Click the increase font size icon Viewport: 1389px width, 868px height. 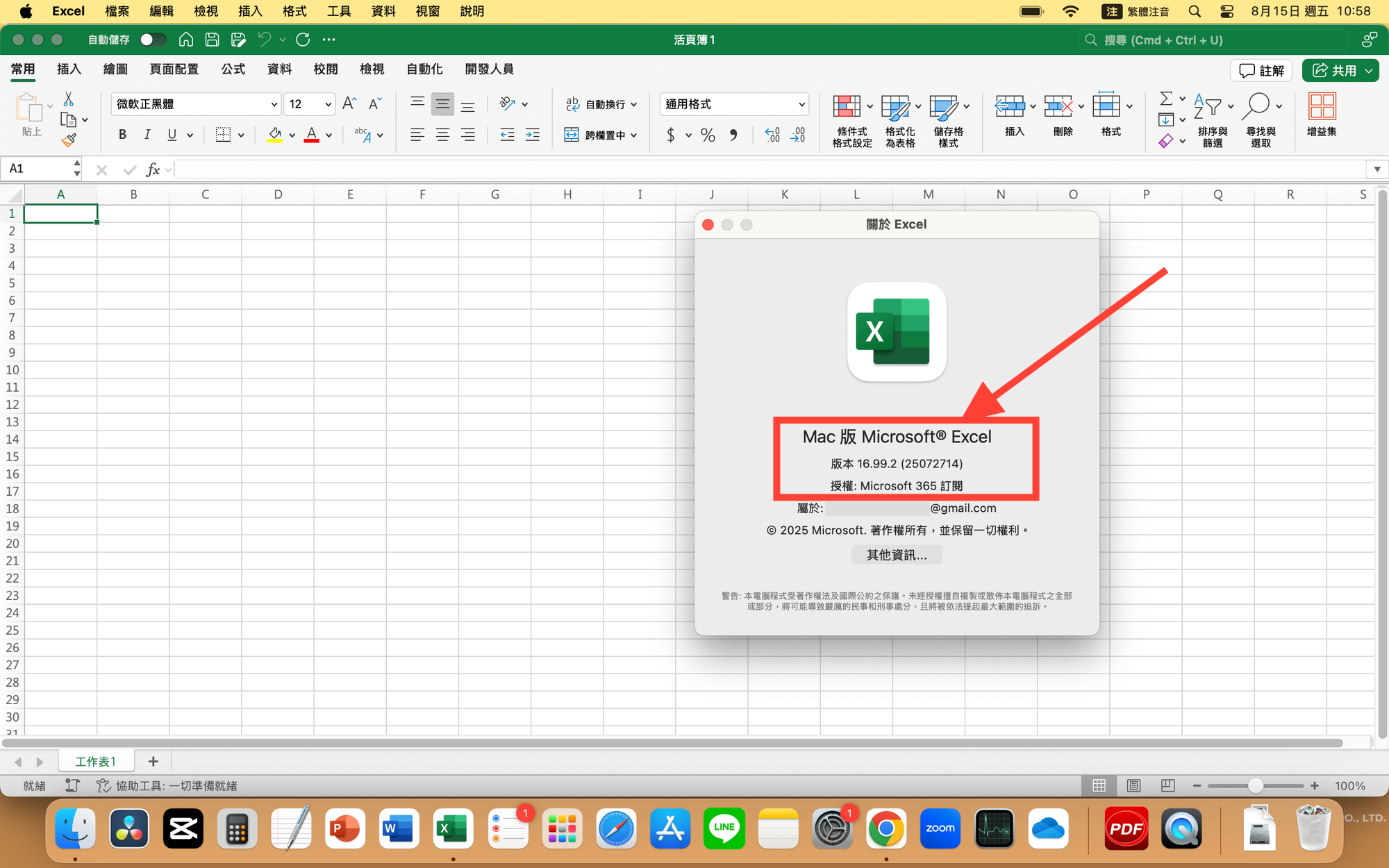pyautogui.click(x=349, y=104)
